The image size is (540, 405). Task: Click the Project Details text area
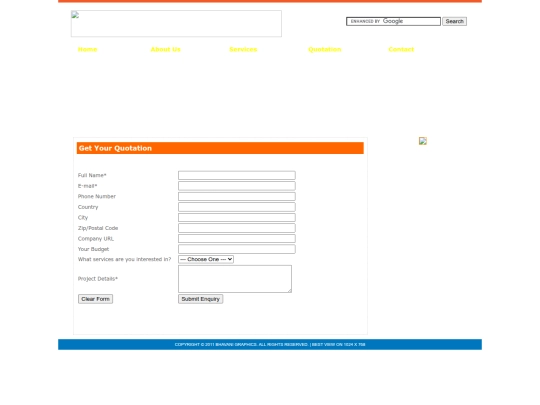click(235, 279)
